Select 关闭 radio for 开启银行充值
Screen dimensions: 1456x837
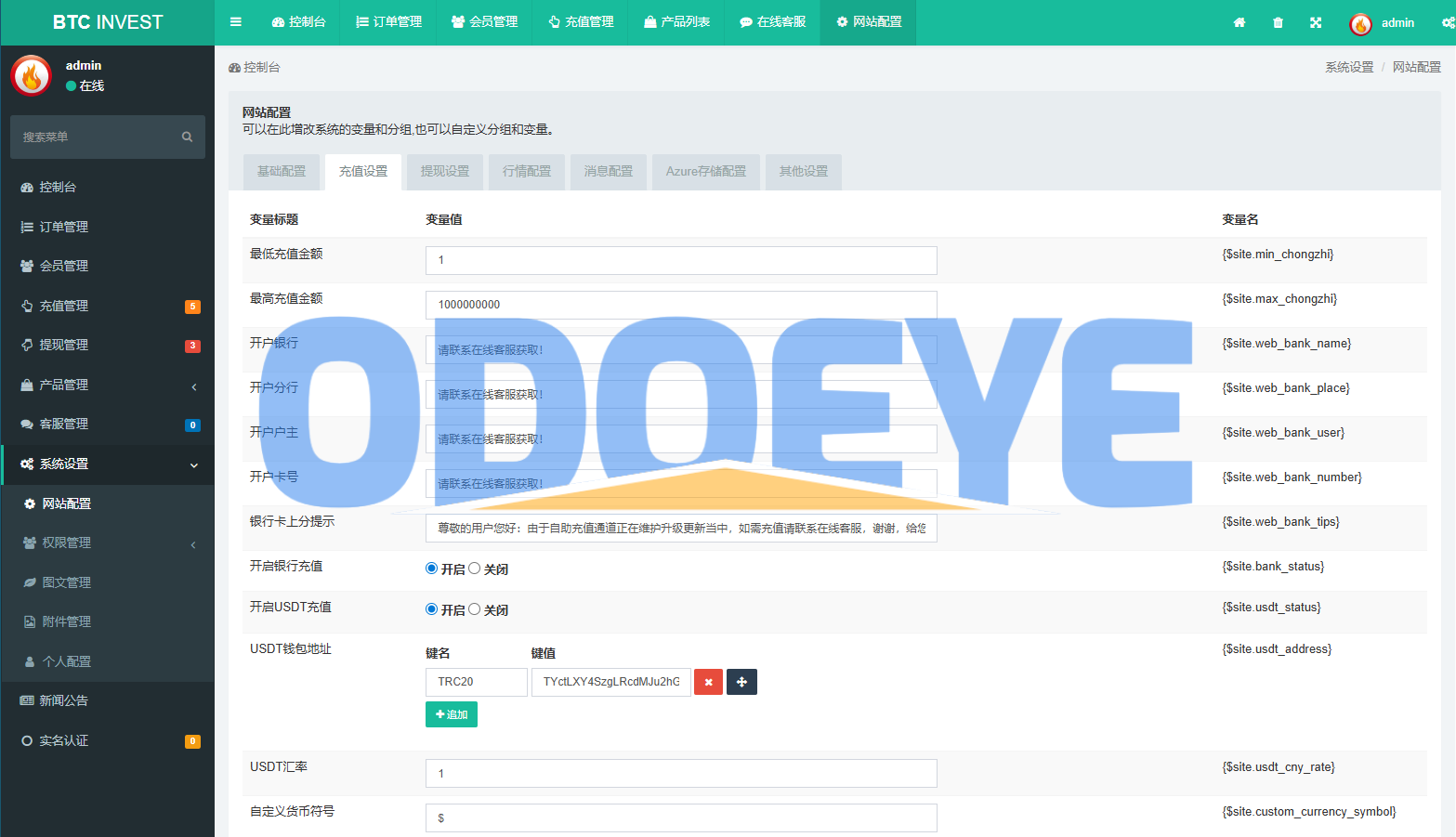point(474,569)
